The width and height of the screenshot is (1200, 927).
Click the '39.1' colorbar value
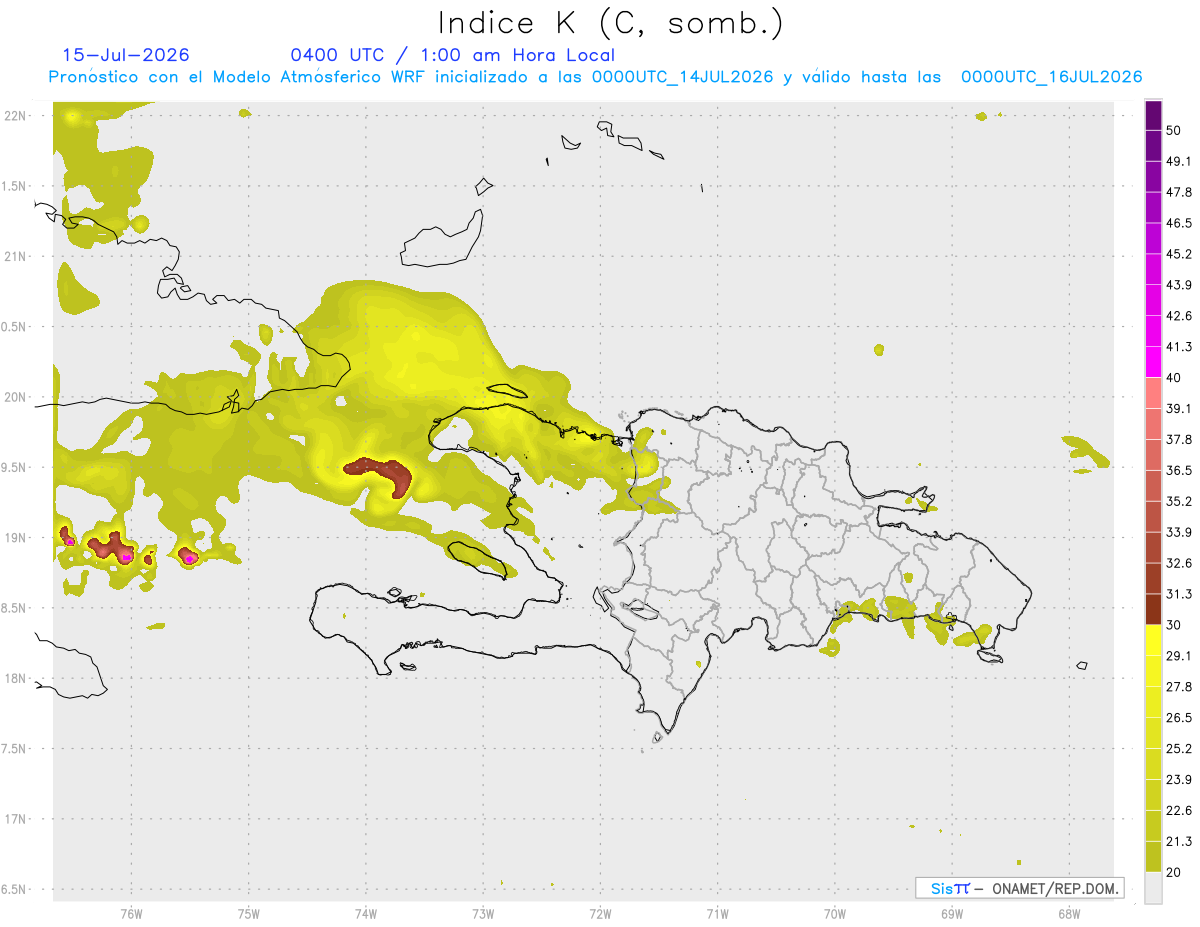[x=1179, y=408]
